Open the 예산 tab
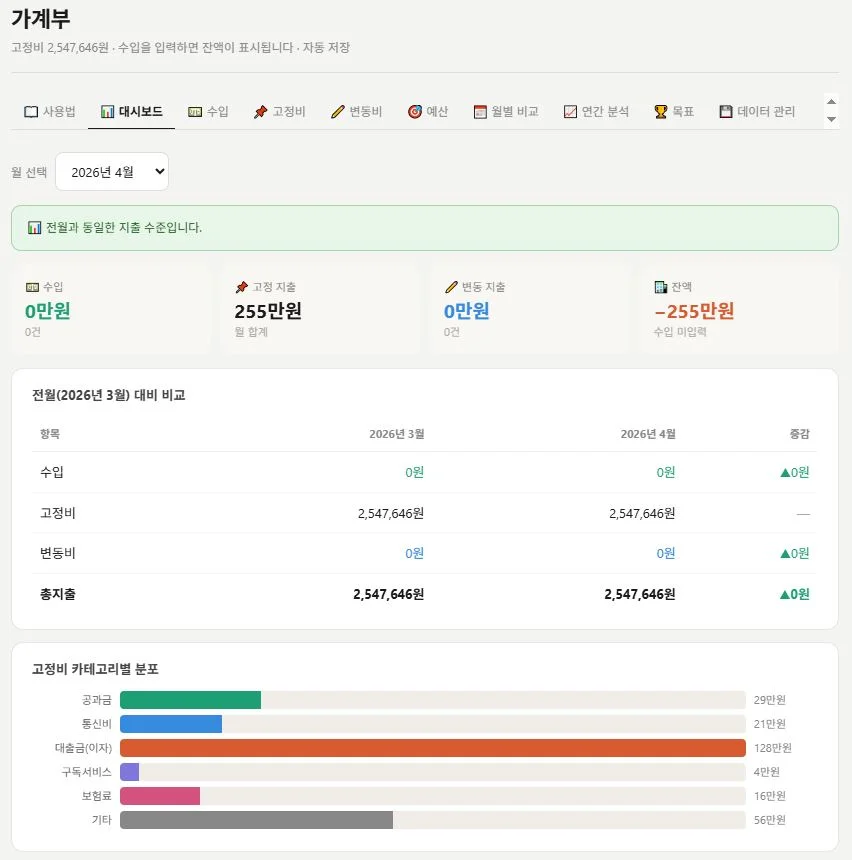 point(428,111)
